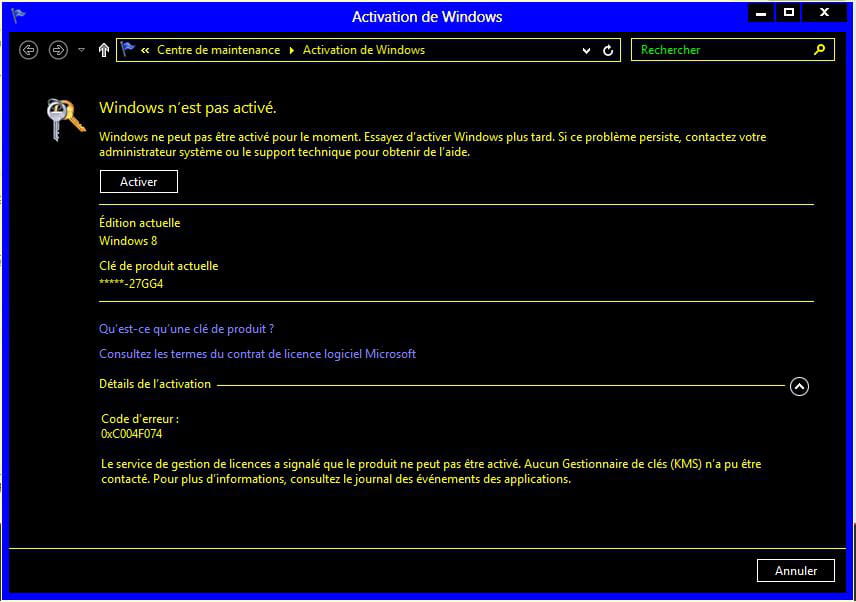Maximize the Activation de Windows window
Viewport: 856px width, 602px height.
click(x=788, y=13)
